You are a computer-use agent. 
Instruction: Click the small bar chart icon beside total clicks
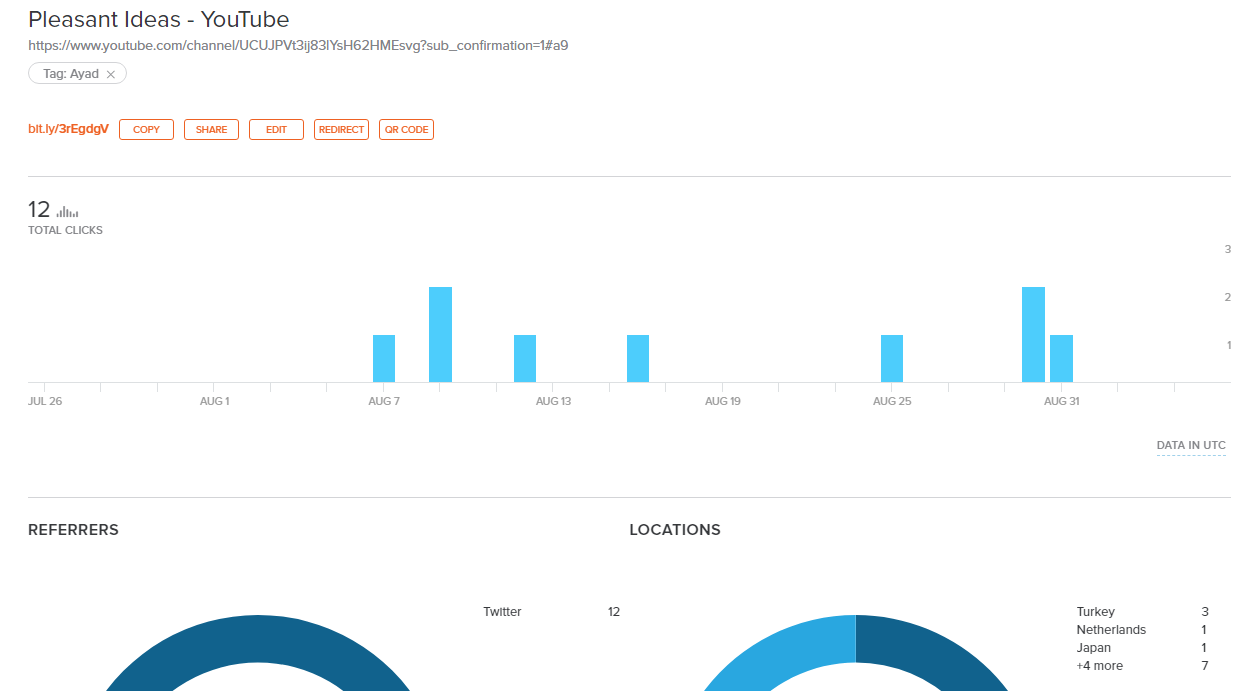pos(67,211)
